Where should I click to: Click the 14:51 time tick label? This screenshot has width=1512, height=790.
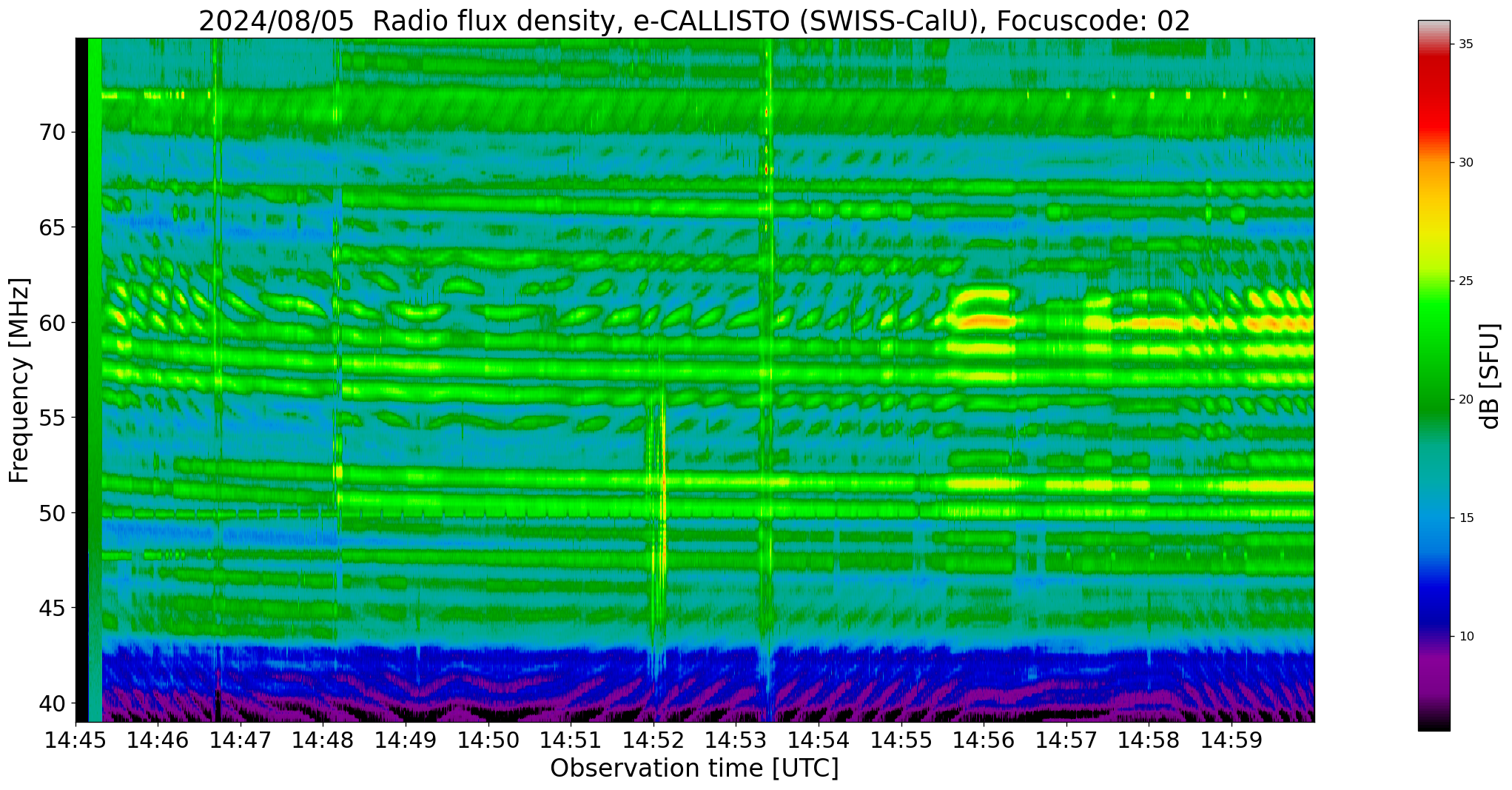pos(571,740)
